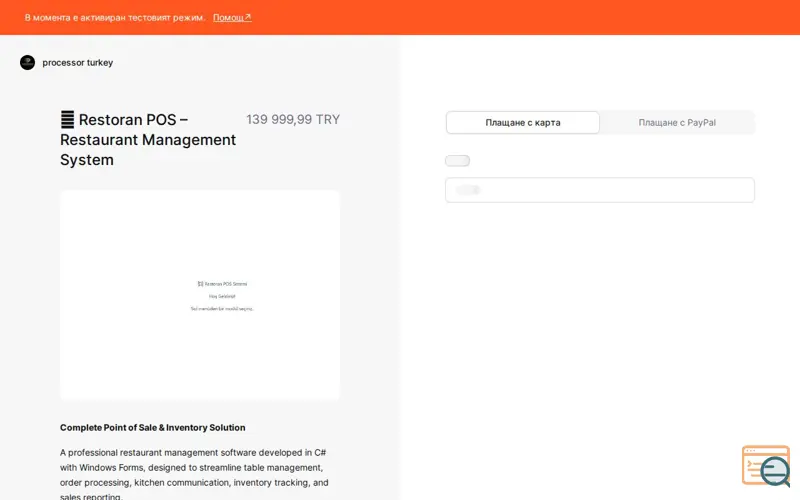The image size is (800, 500).
Task: Switch to Плащане с PayPal tab
Action: [677, 122]
